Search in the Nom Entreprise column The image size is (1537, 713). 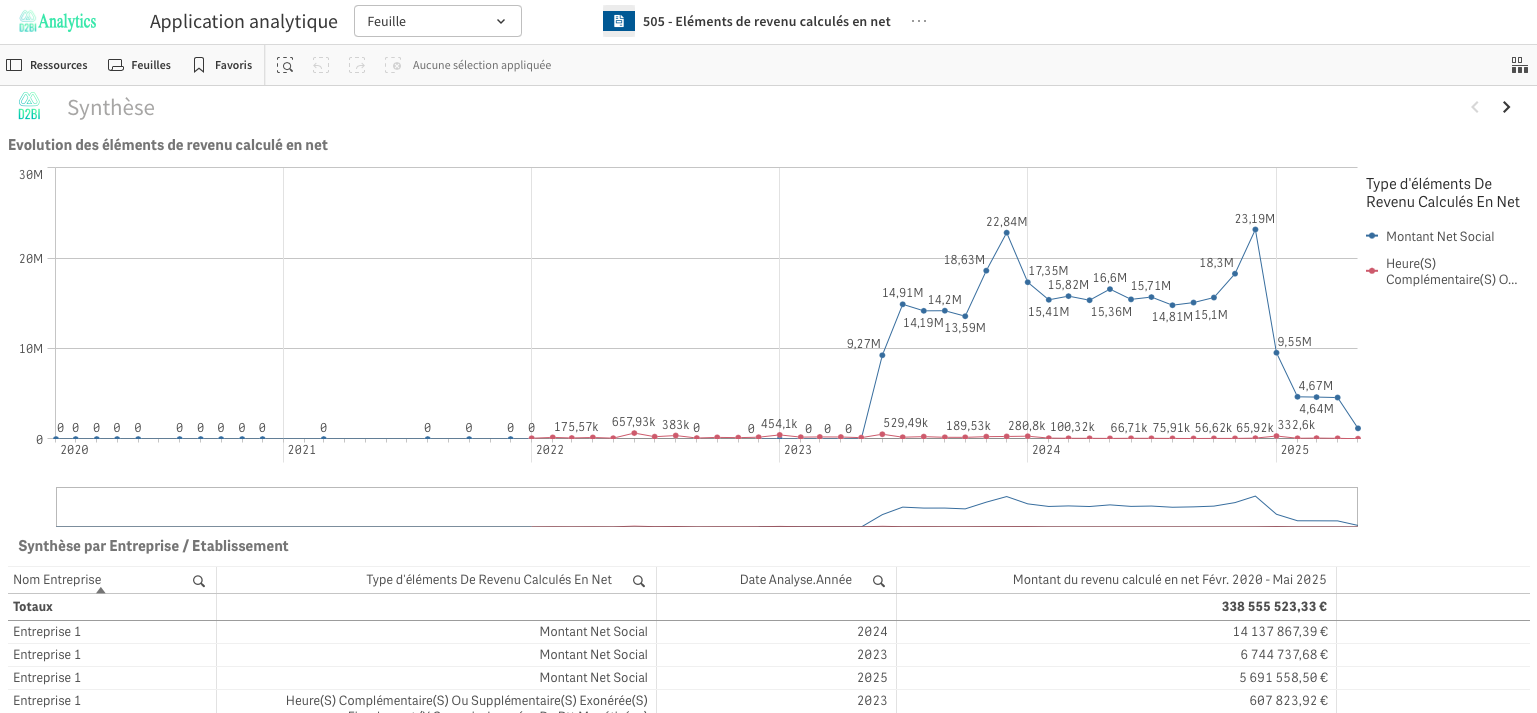pyautogui.click(x=199, y=581)
